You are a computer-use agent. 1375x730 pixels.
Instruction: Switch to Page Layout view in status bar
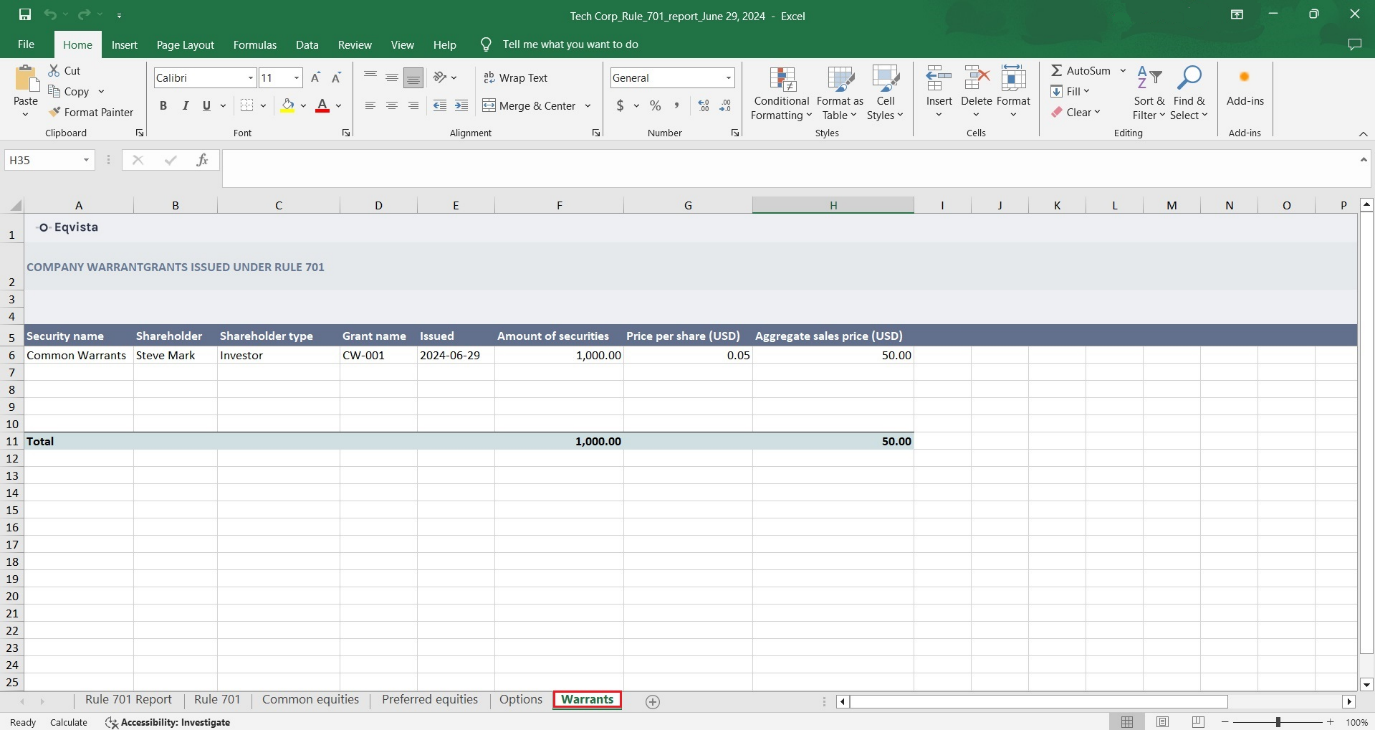[x=1162, y=722]
